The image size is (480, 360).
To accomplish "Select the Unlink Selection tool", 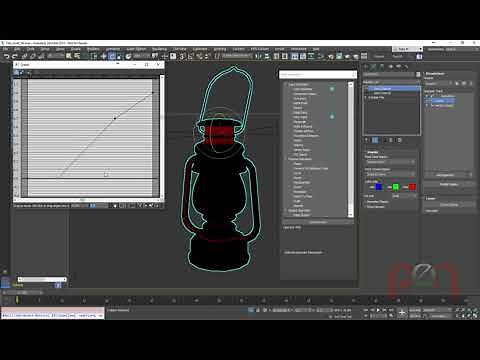I will (32, 56).
